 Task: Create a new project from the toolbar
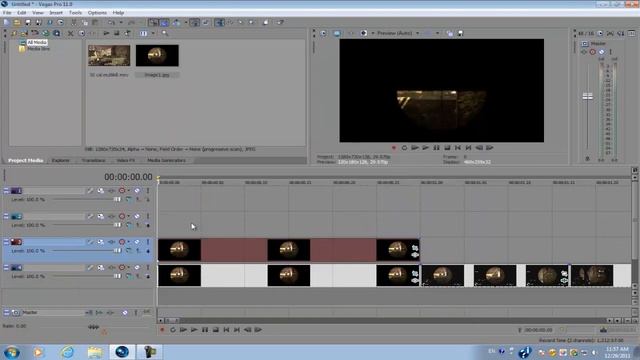(x=6, y=22)
